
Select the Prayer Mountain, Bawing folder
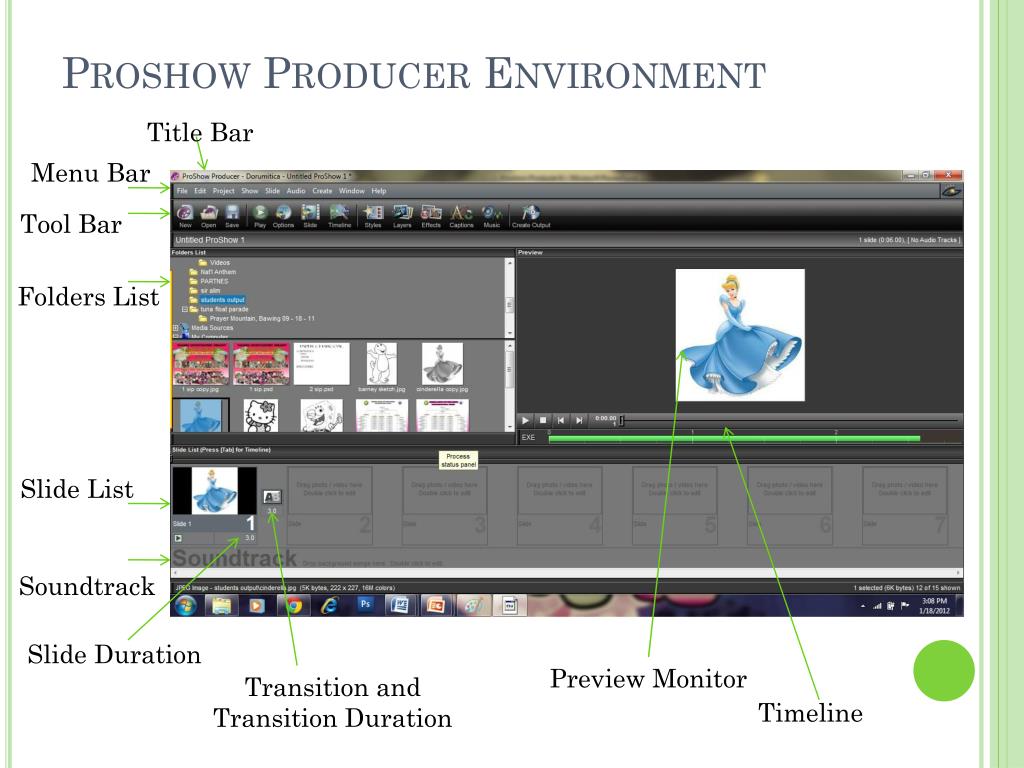[x=257, y=319]
